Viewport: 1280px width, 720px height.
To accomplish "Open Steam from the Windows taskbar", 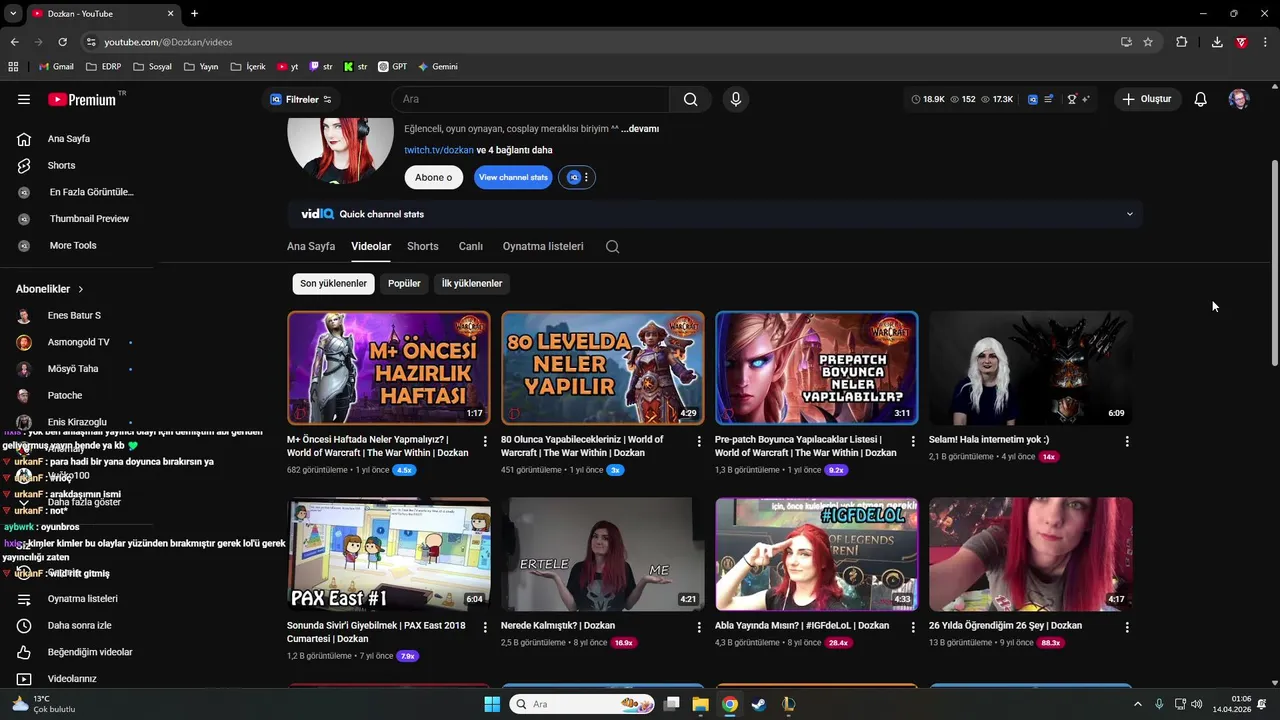I will [759, 704].
